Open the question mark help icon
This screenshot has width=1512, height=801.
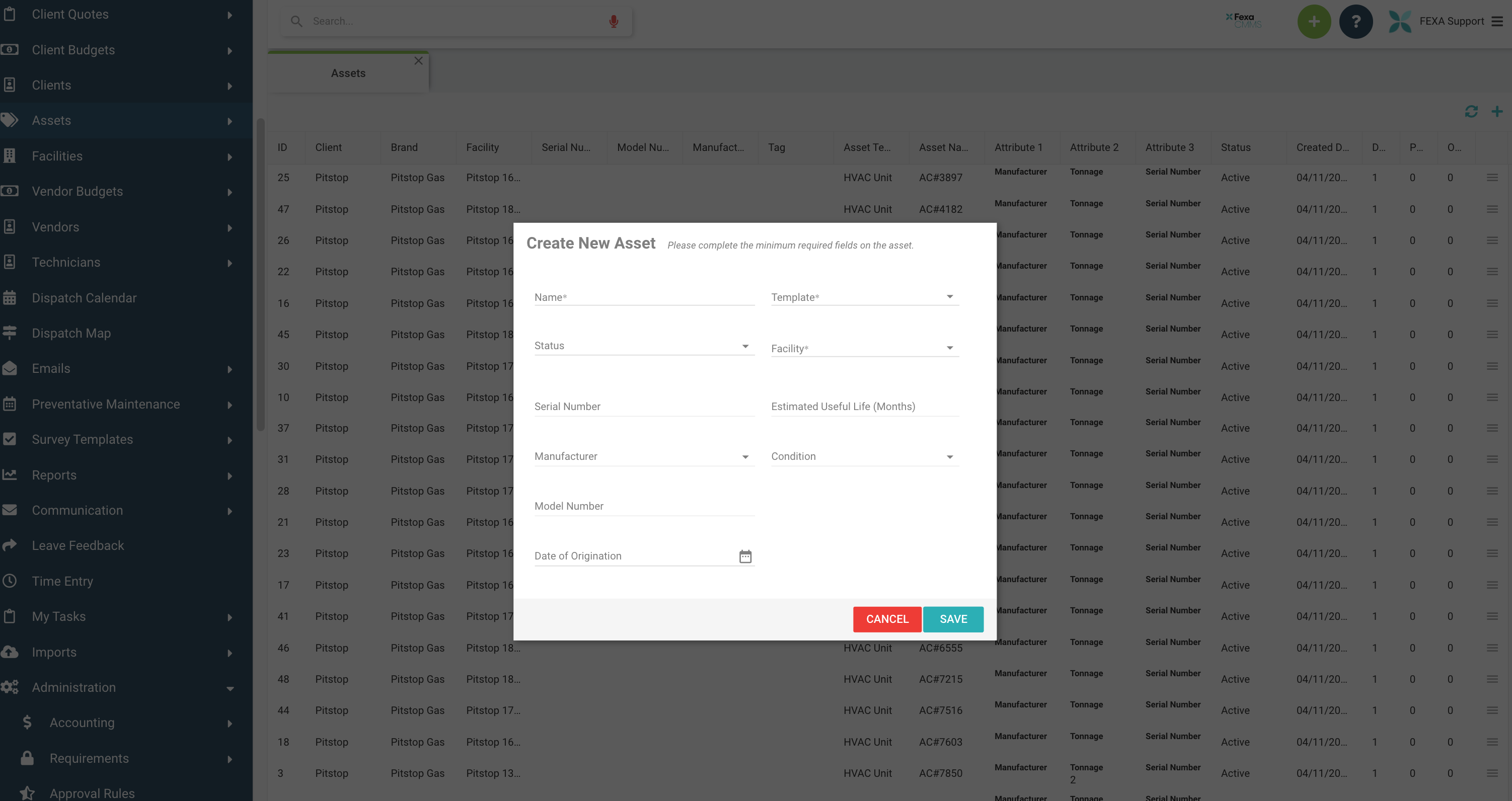click(1355, 21)
